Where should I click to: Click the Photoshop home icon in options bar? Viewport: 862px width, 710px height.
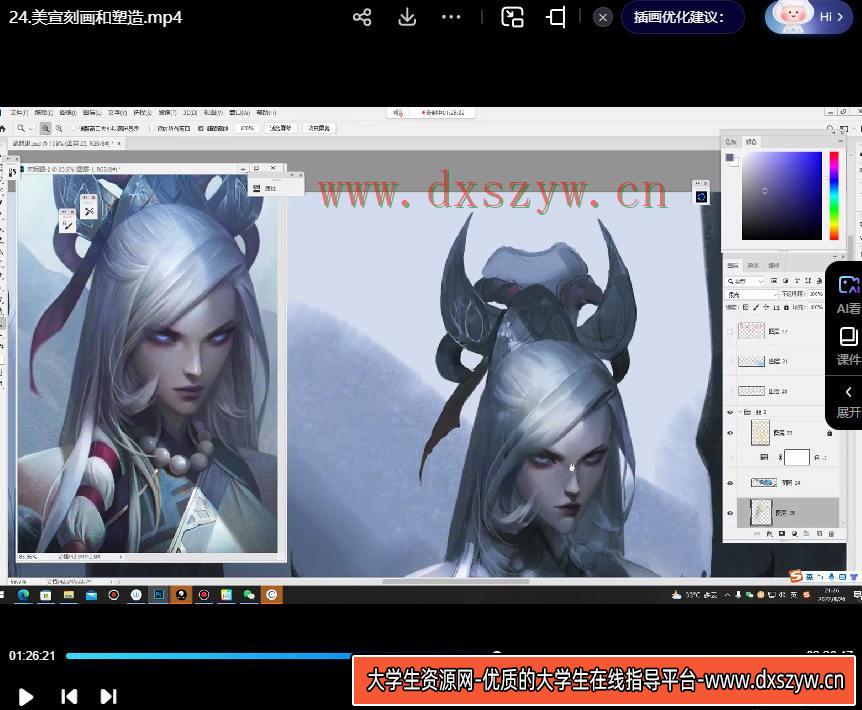click(x=3, y=128)
